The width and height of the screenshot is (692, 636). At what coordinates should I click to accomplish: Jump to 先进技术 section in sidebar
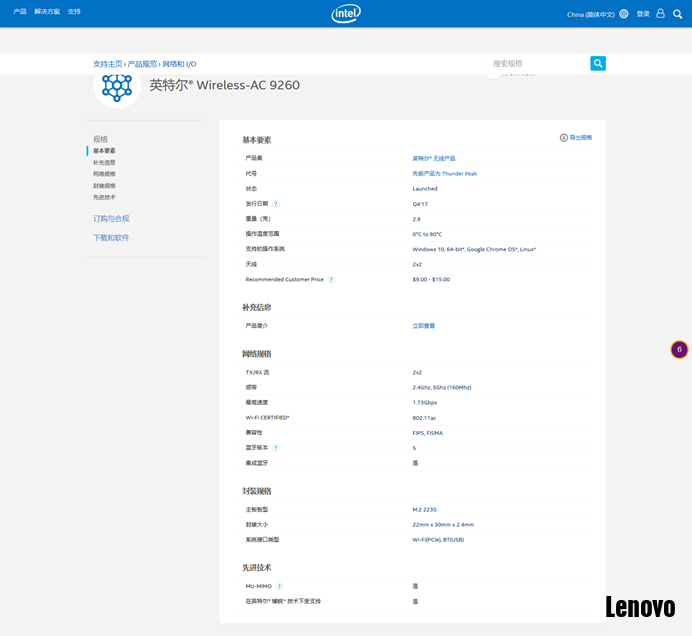104,197
